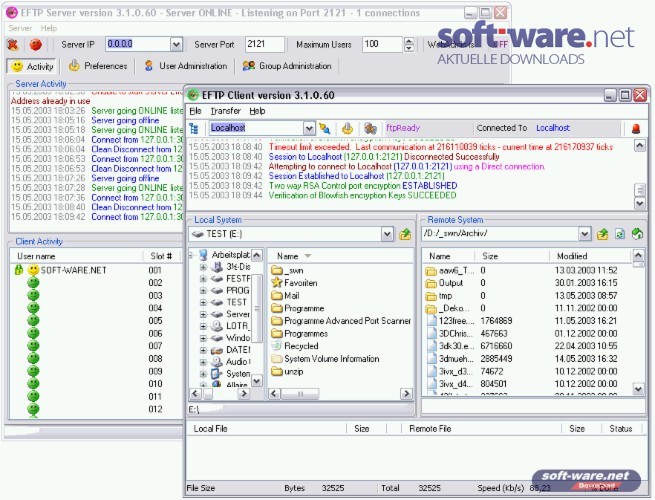The height and width of the screenshot is (500, 655).
Task: Expand the FESTF drive tree node
Action: click(203, 279)
